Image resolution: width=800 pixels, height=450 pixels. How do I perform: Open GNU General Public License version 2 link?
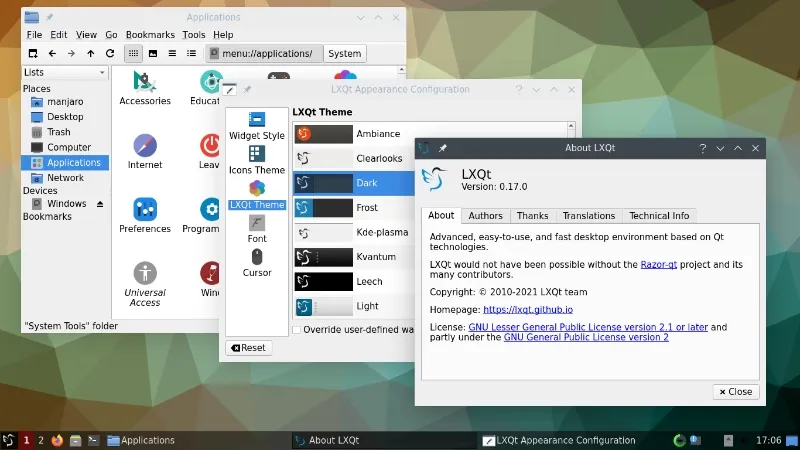pyautogui.click(x=586, y=337)
